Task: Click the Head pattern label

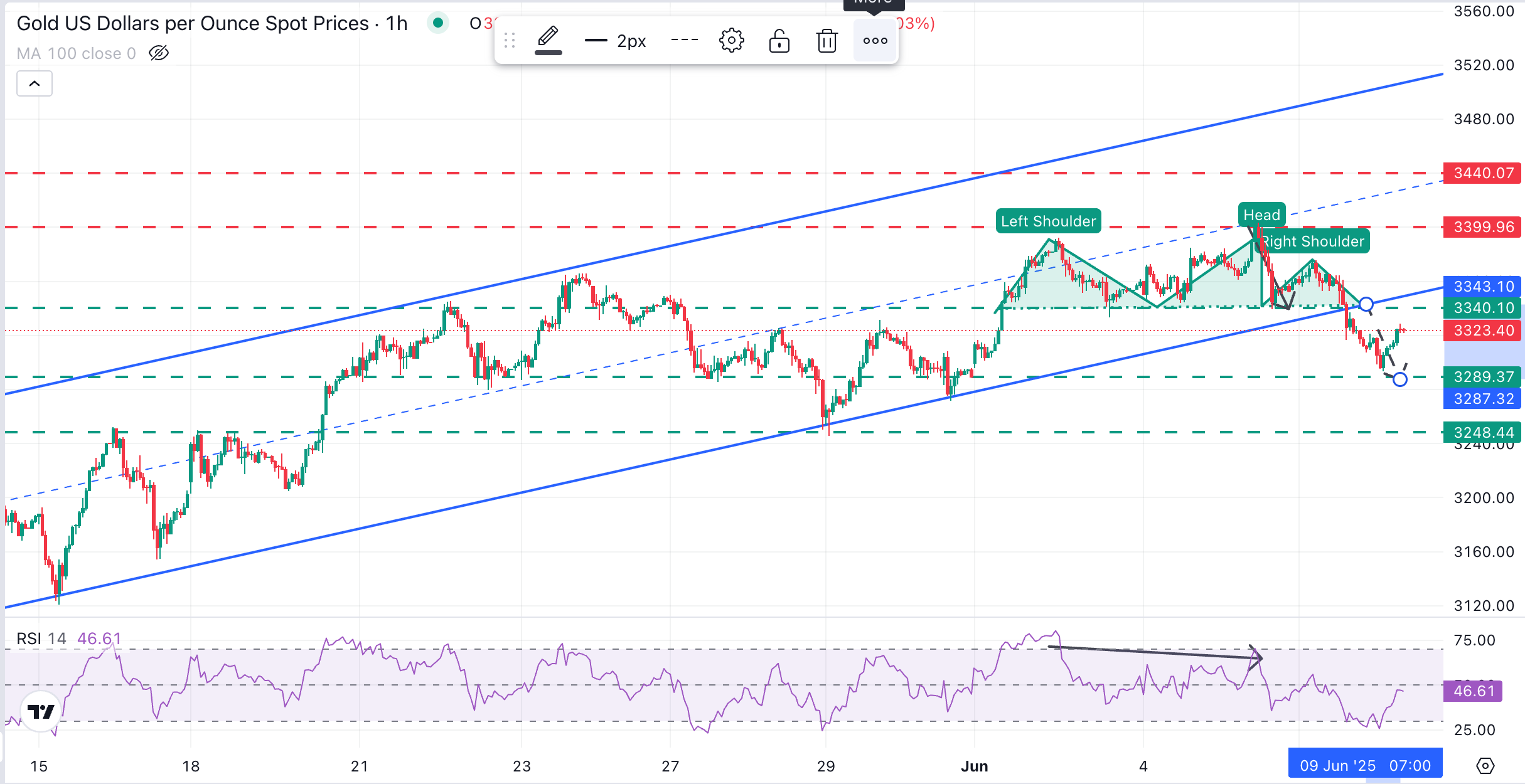Action: [1261, 215]
